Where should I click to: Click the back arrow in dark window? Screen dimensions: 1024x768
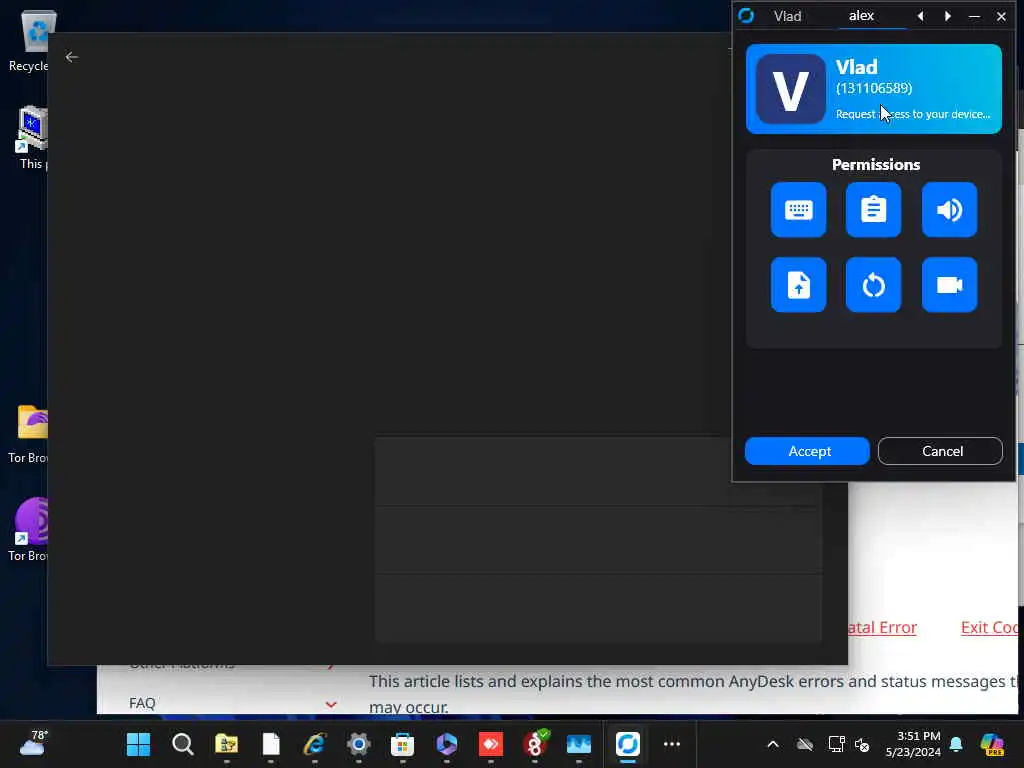(72, 57)
